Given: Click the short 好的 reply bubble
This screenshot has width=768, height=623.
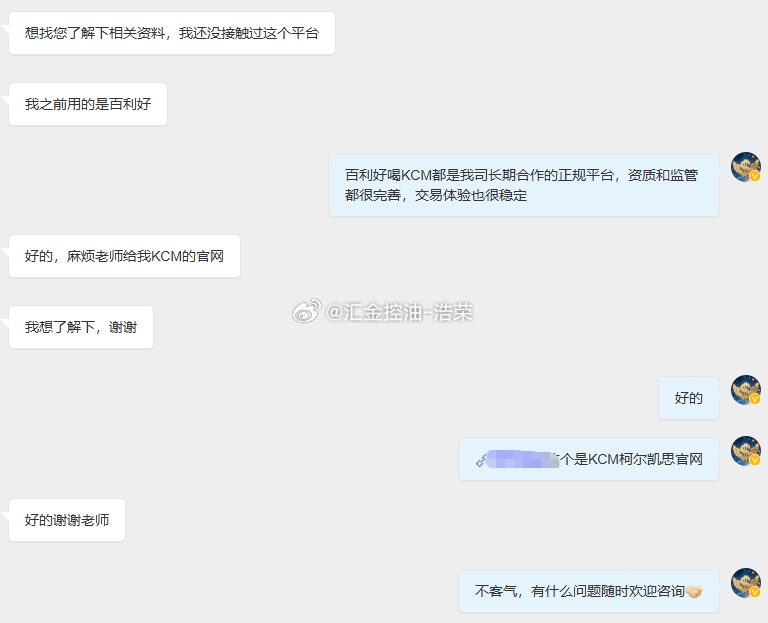Looking at the screenshot, I should click(689, 398).
